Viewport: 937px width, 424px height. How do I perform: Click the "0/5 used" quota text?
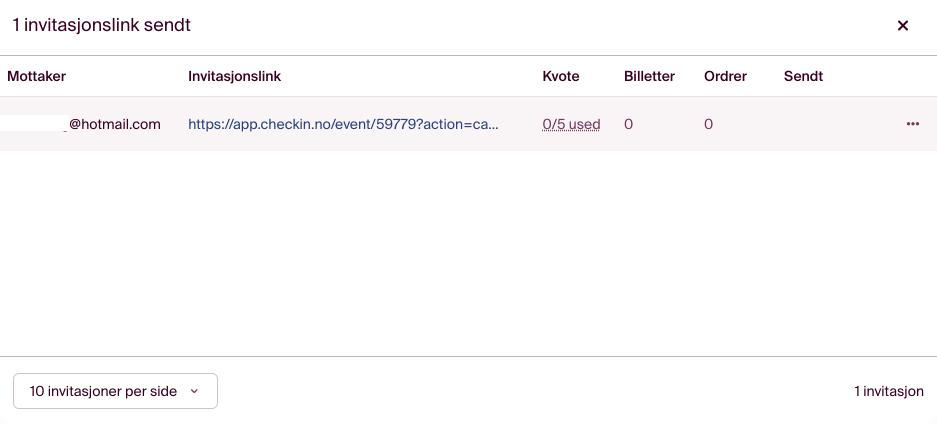[571, 125]
